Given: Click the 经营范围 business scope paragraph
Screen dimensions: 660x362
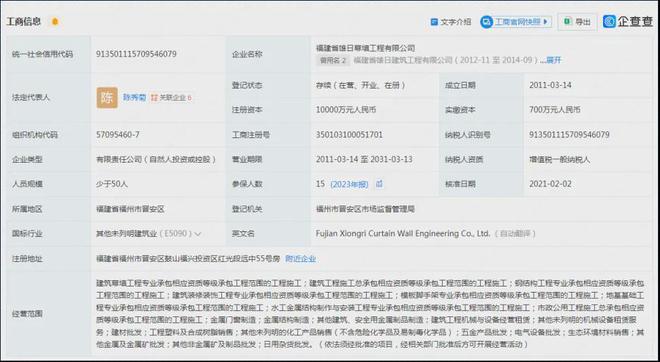Looking at the screenshot, I should pos(370,314).
